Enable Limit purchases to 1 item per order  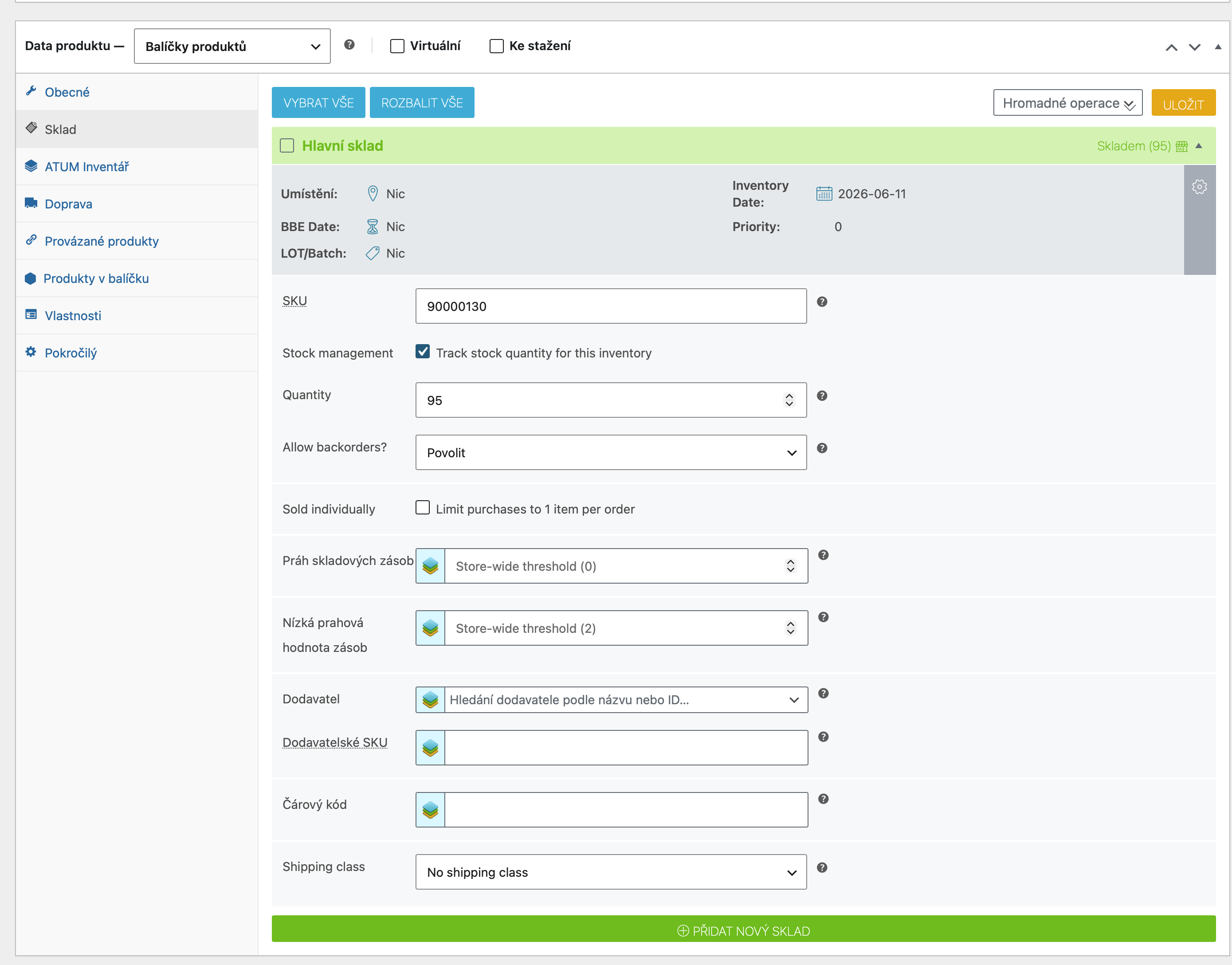(423, 507)
